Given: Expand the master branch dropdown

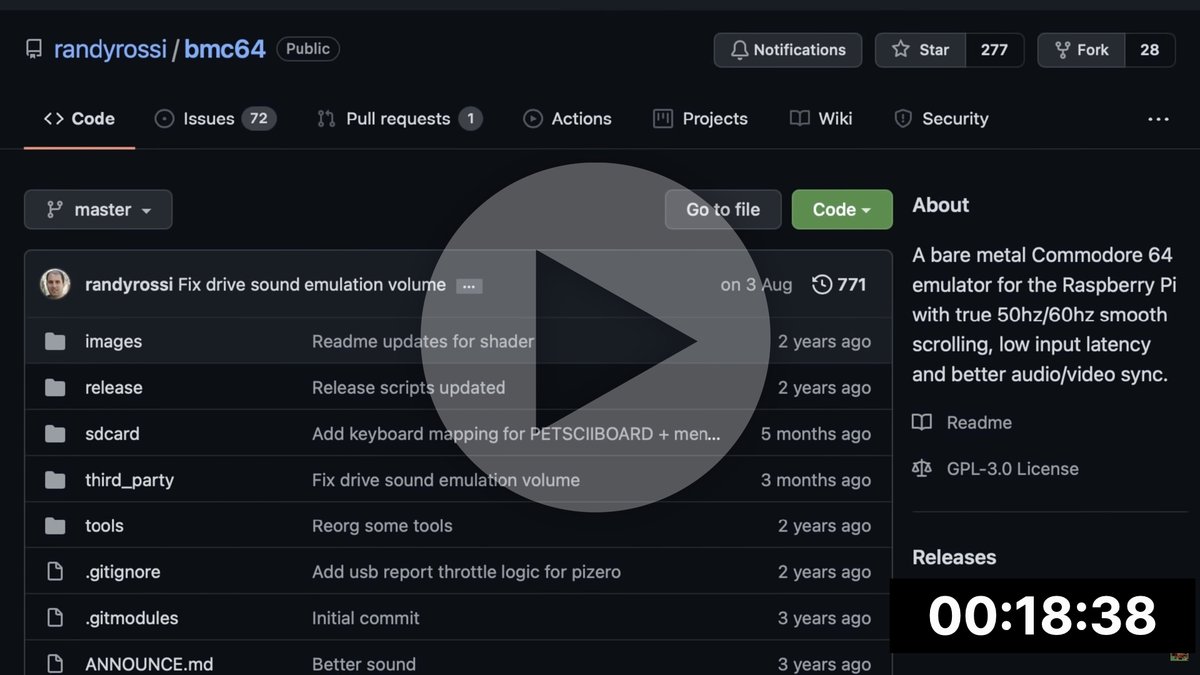Looking at the screenshot, I should pos(98,210).
